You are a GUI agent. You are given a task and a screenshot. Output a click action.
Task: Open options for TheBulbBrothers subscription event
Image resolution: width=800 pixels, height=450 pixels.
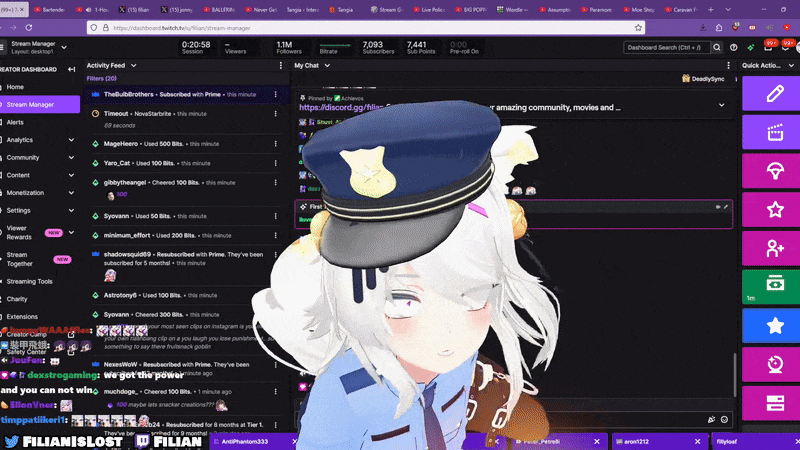coord(276,94)
